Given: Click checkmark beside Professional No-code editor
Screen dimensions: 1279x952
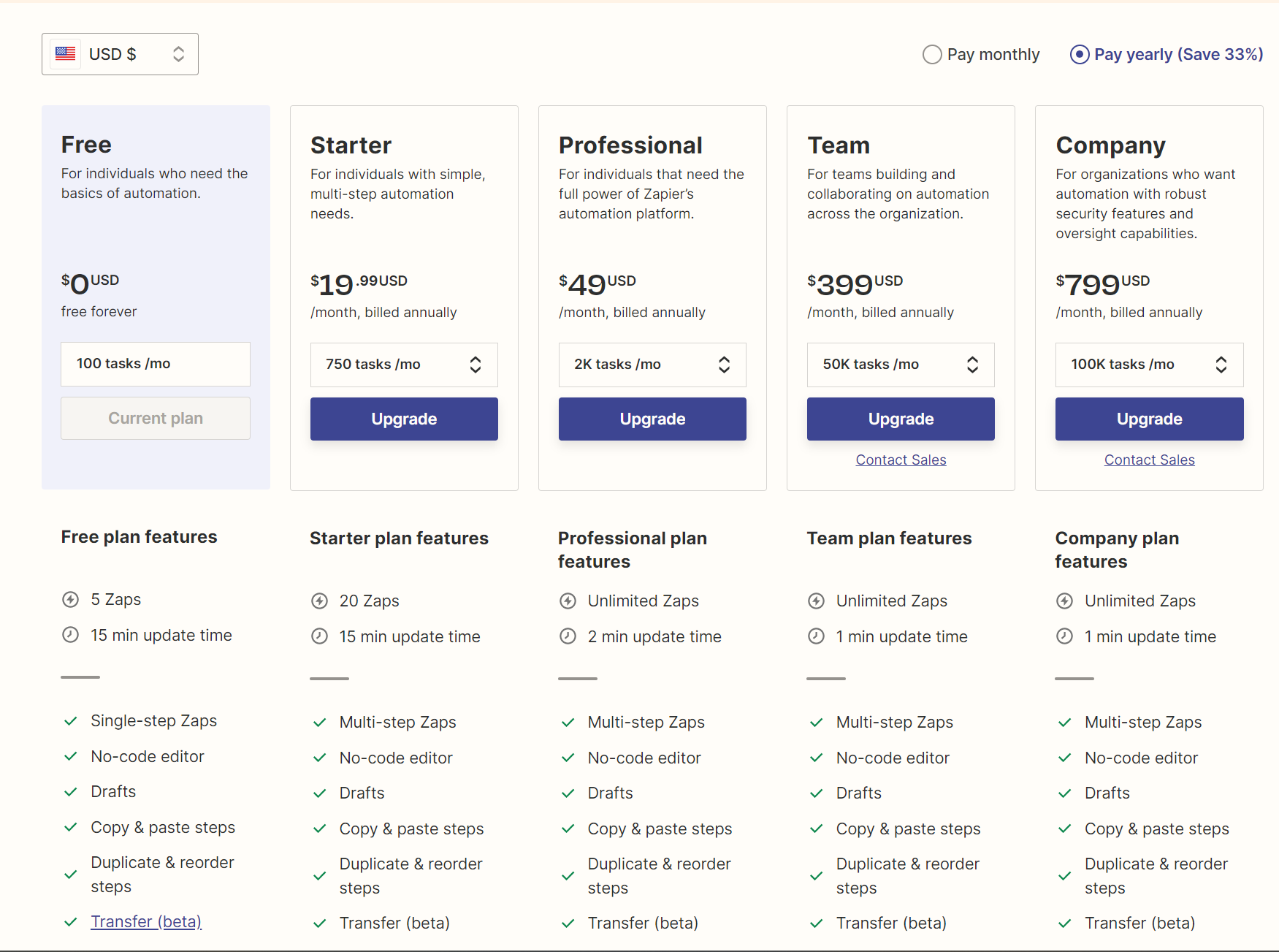Looking at the screenshot, I should pos(568,758).
